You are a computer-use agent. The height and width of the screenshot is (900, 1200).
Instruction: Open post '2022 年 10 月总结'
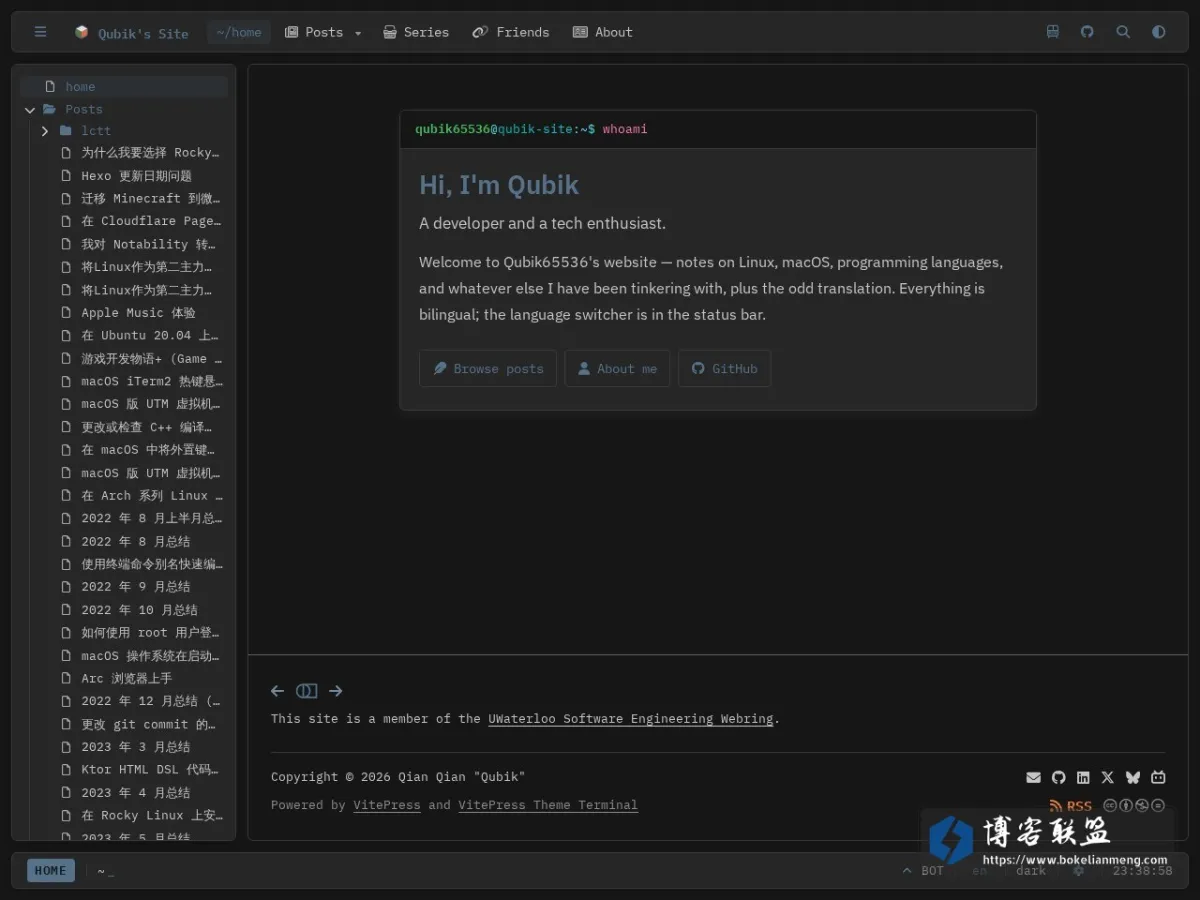[x=140, y=610]
